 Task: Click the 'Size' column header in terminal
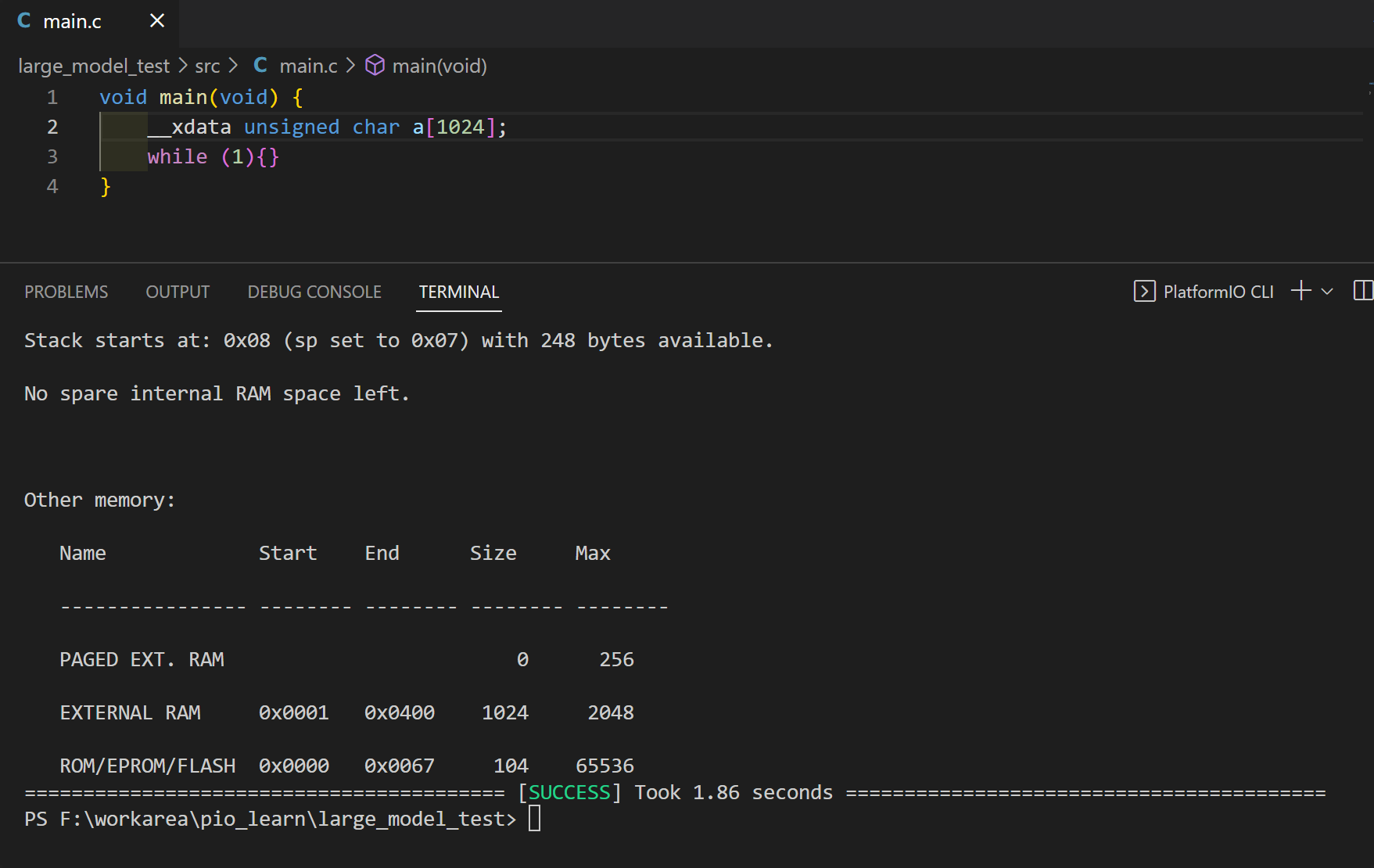click(x=493, y=553)
